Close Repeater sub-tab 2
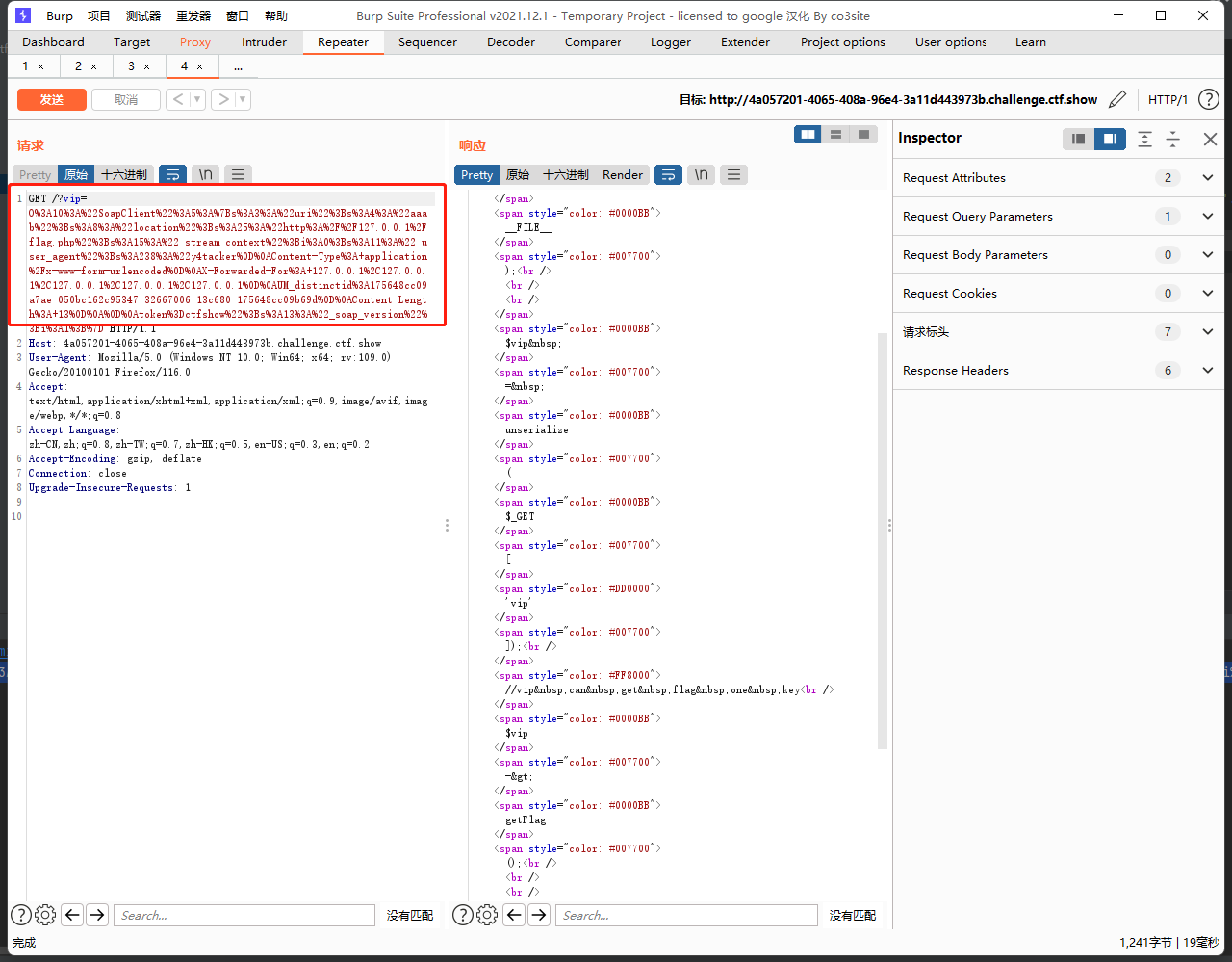 93,66
